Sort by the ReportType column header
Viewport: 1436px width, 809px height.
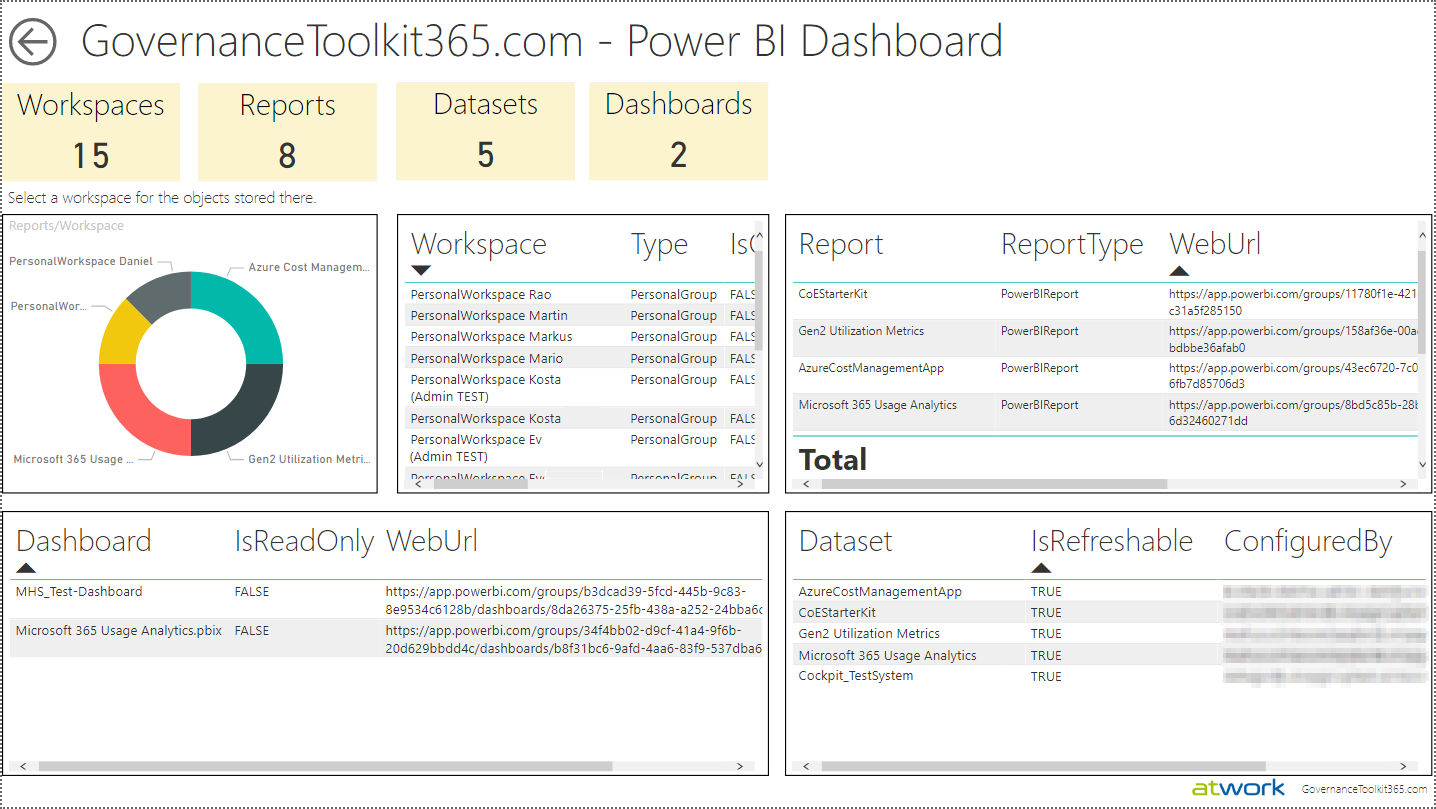[1071, 245]
